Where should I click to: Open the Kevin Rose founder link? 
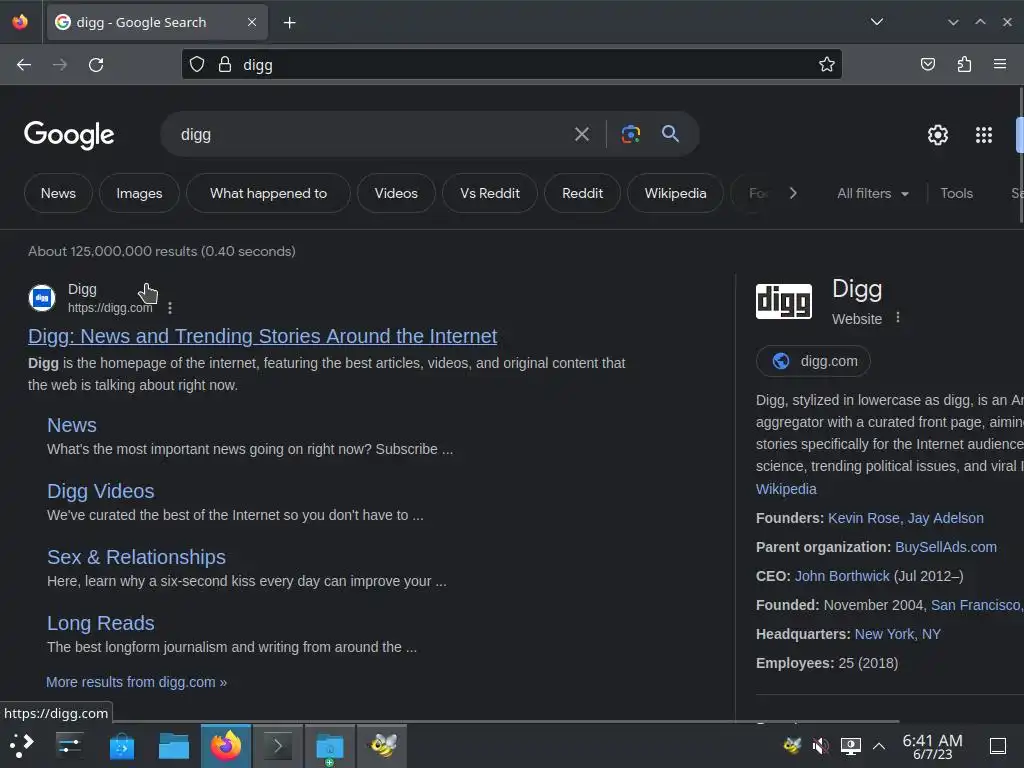(863, 518)
